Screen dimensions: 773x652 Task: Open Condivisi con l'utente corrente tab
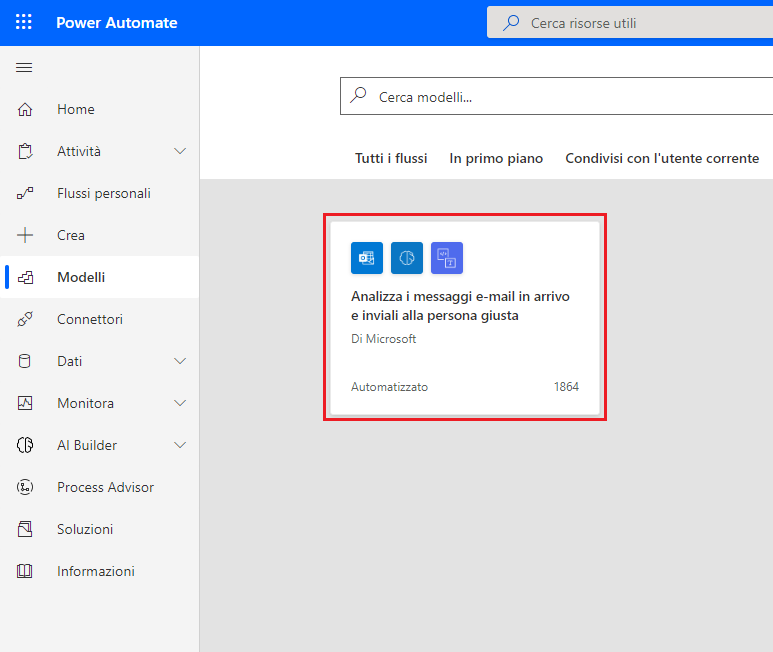[662, 158]
